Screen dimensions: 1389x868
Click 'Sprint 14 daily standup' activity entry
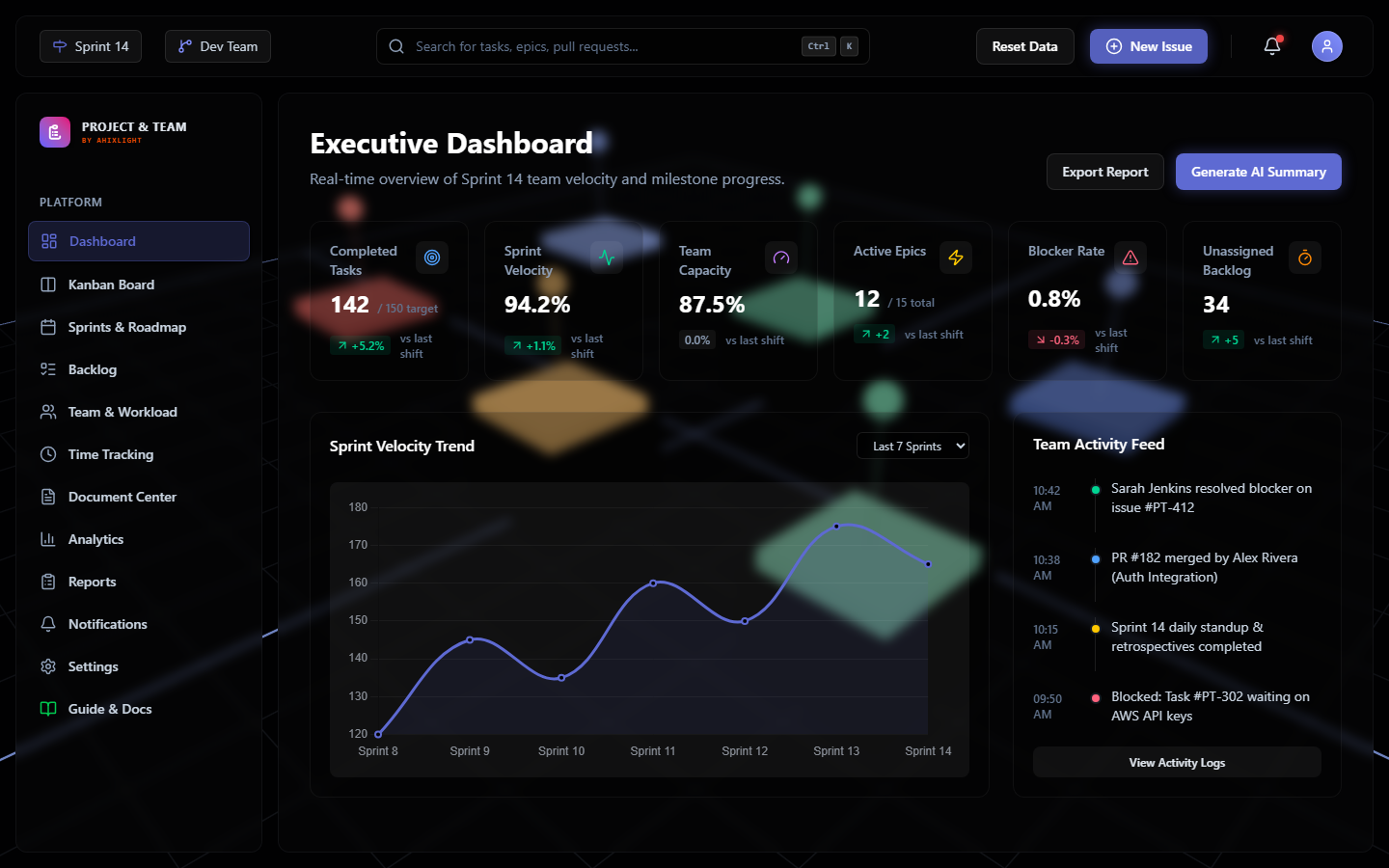pyautogui.click(x=1177, y=637)
